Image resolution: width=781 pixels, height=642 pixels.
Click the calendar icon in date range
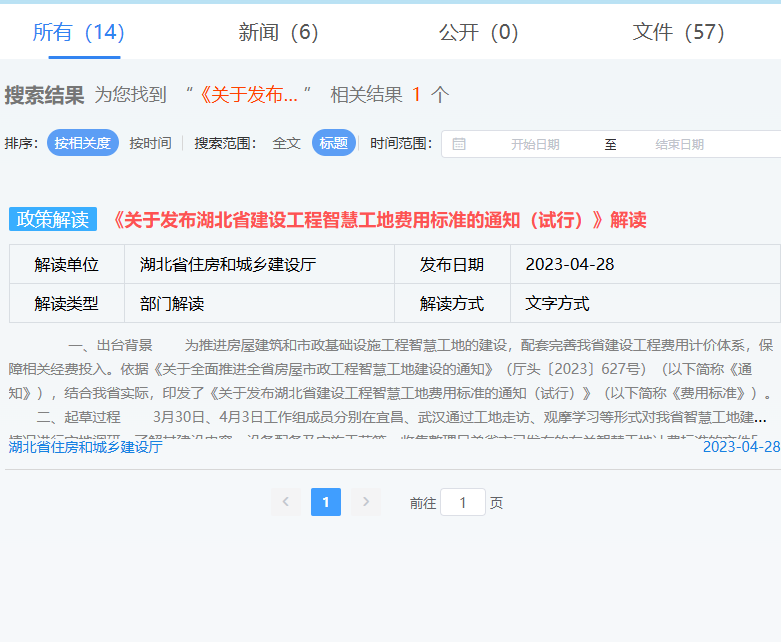pos(459,144)
